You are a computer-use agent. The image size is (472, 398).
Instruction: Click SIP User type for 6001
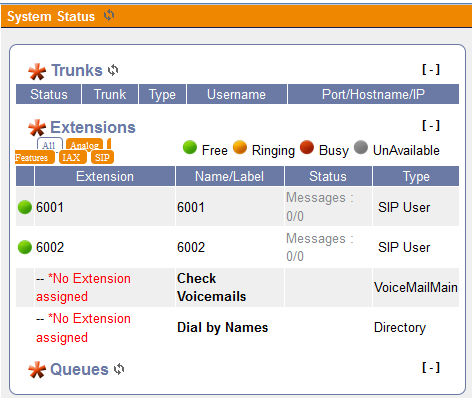(x=416, y=207)
